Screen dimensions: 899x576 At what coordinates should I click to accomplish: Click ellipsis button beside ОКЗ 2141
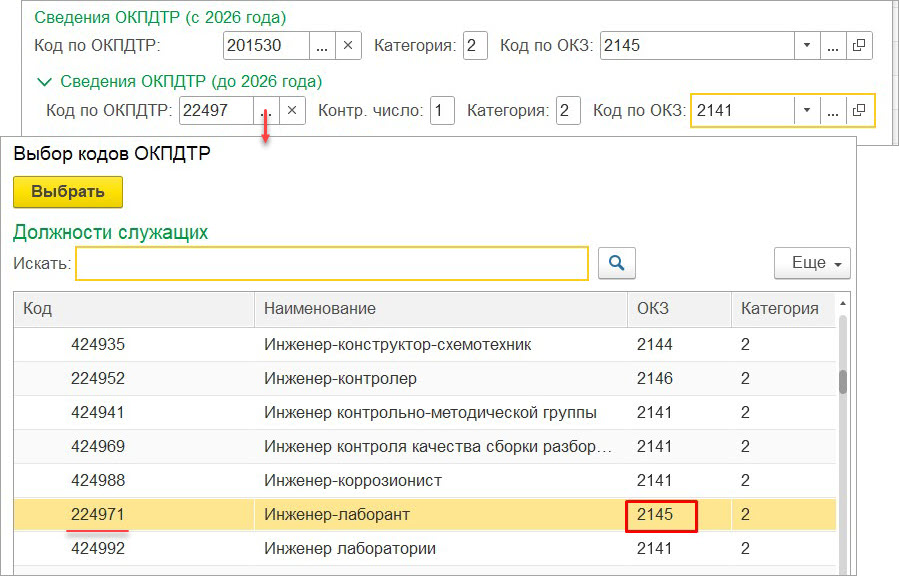(x=832, y=111)
